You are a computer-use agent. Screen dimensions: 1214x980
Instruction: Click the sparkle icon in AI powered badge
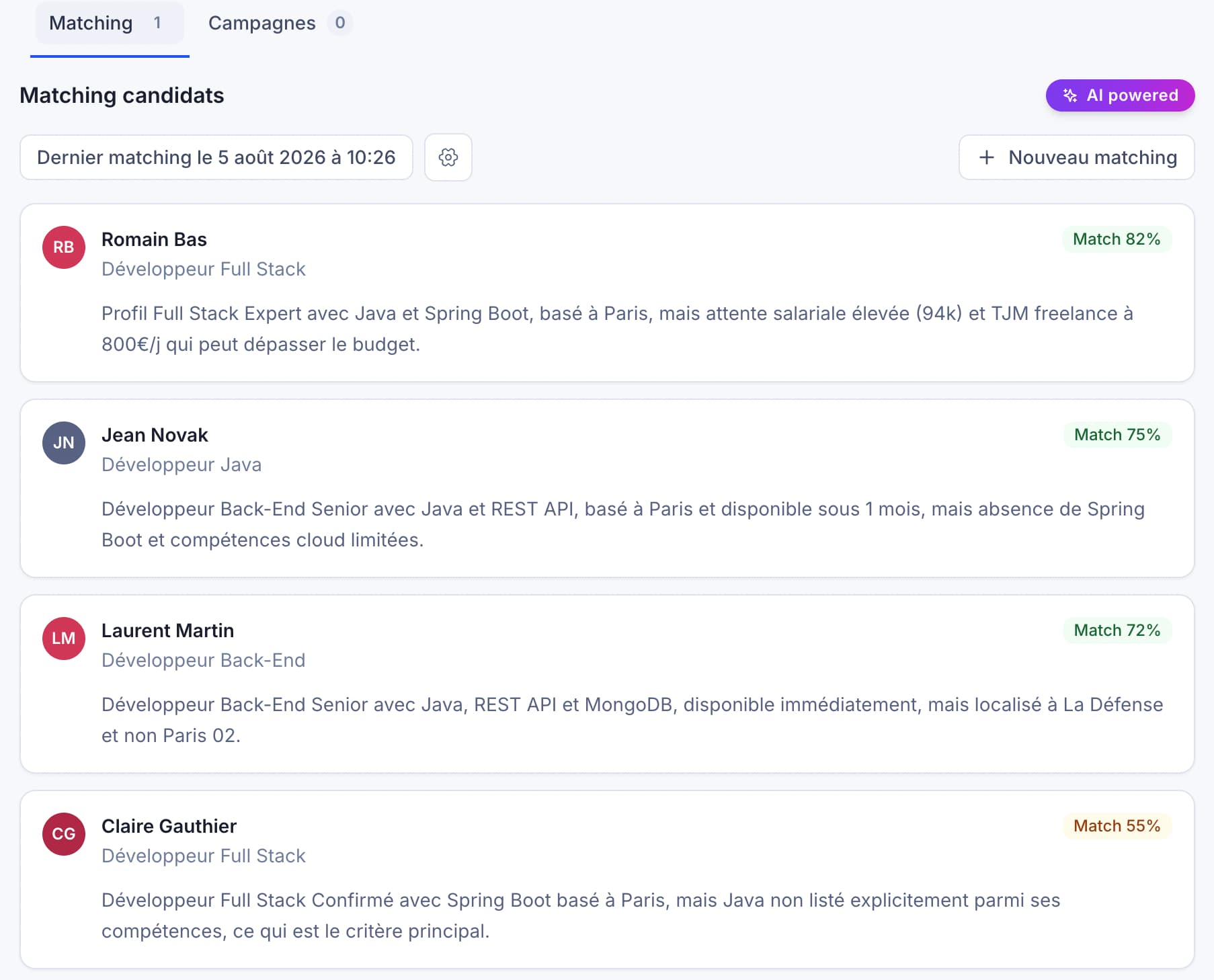click(1070, 95)
